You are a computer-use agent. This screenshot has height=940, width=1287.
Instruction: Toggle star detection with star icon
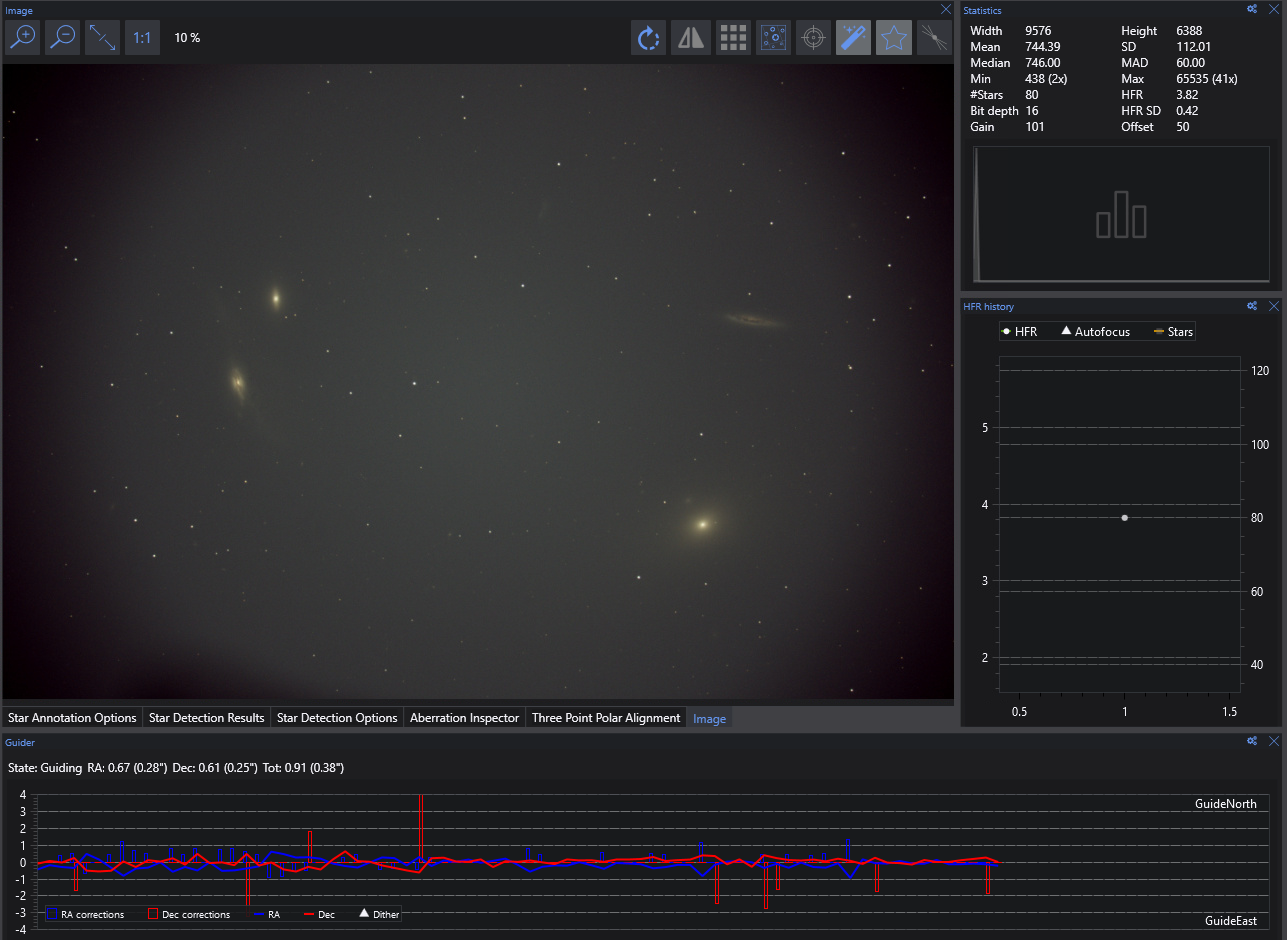click(x=893, y=38)
